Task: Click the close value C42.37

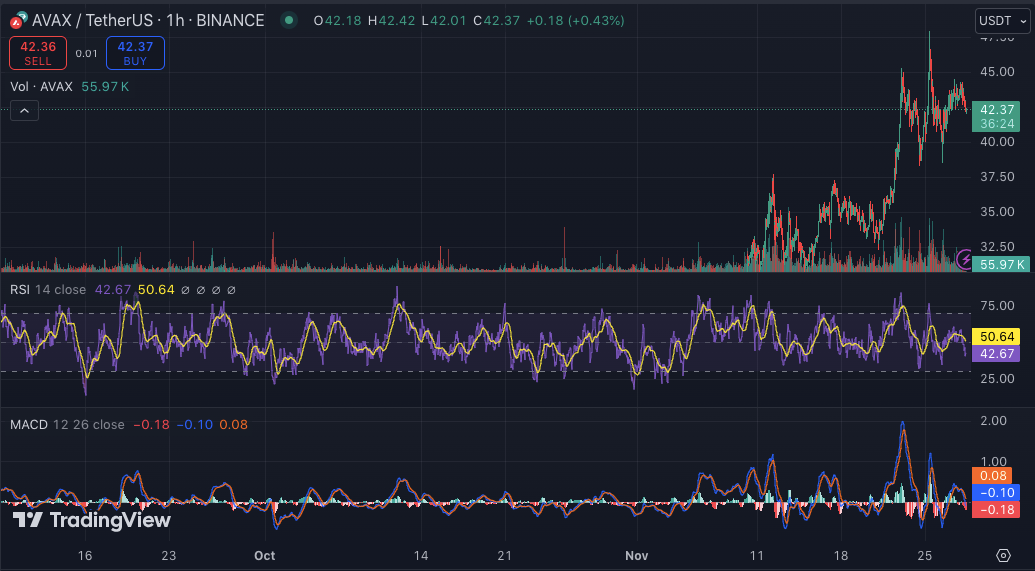Action: (496, 20)
